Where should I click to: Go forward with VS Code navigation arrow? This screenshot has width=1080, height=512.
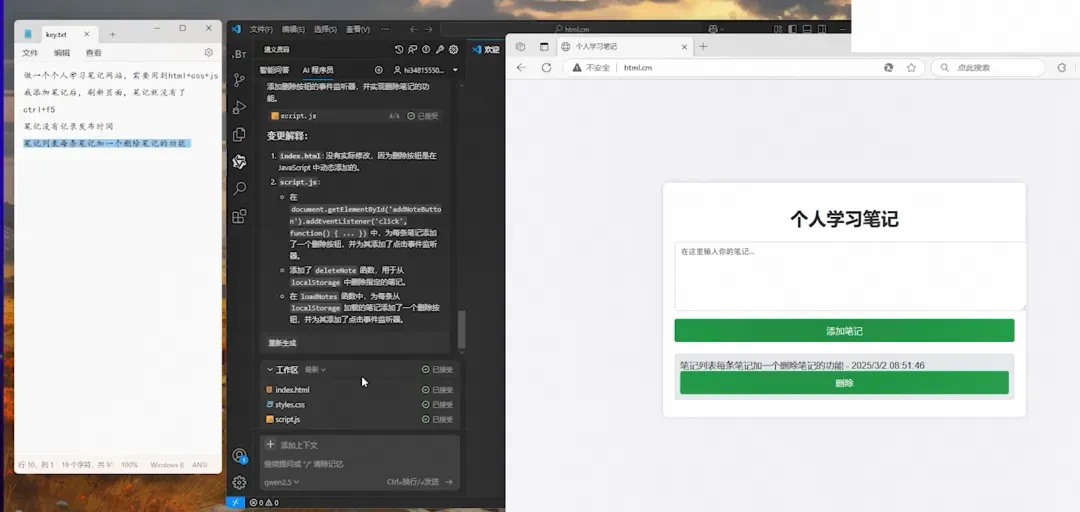(x=428, y=29)
